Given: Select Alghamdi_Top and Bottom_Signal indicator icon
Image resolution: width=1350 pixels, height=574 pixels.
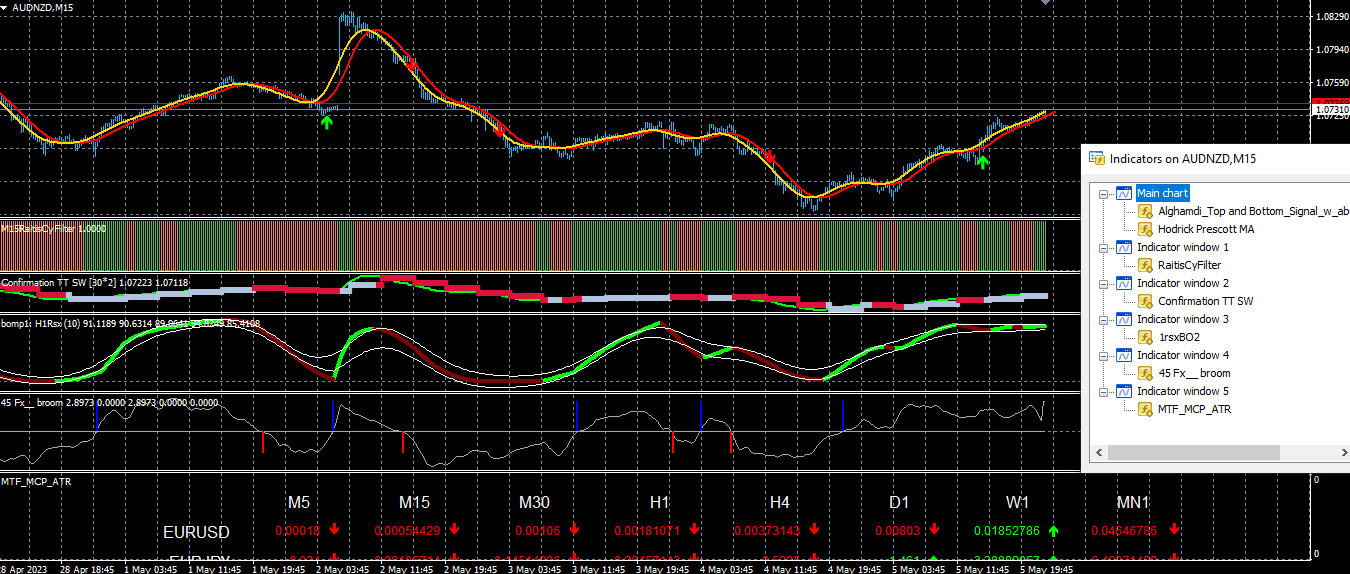Looking at the screenshot, I should pyautogui.click(x=1146, y=211).
